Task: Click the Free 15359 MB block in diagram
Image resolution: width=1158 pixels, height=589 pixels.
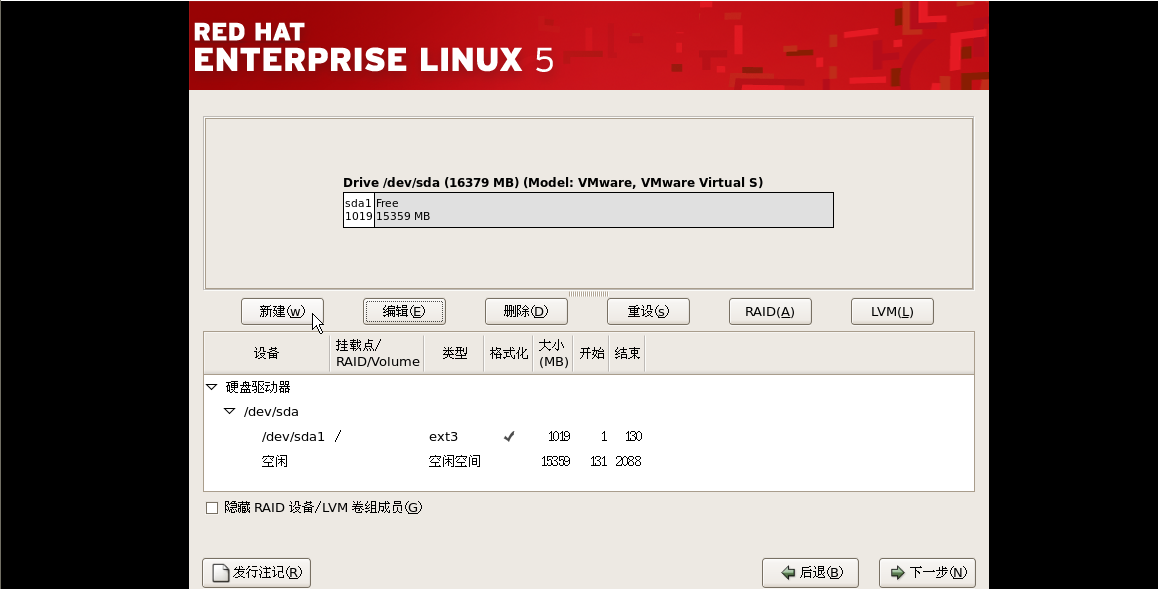Action: tap(603, 210)
